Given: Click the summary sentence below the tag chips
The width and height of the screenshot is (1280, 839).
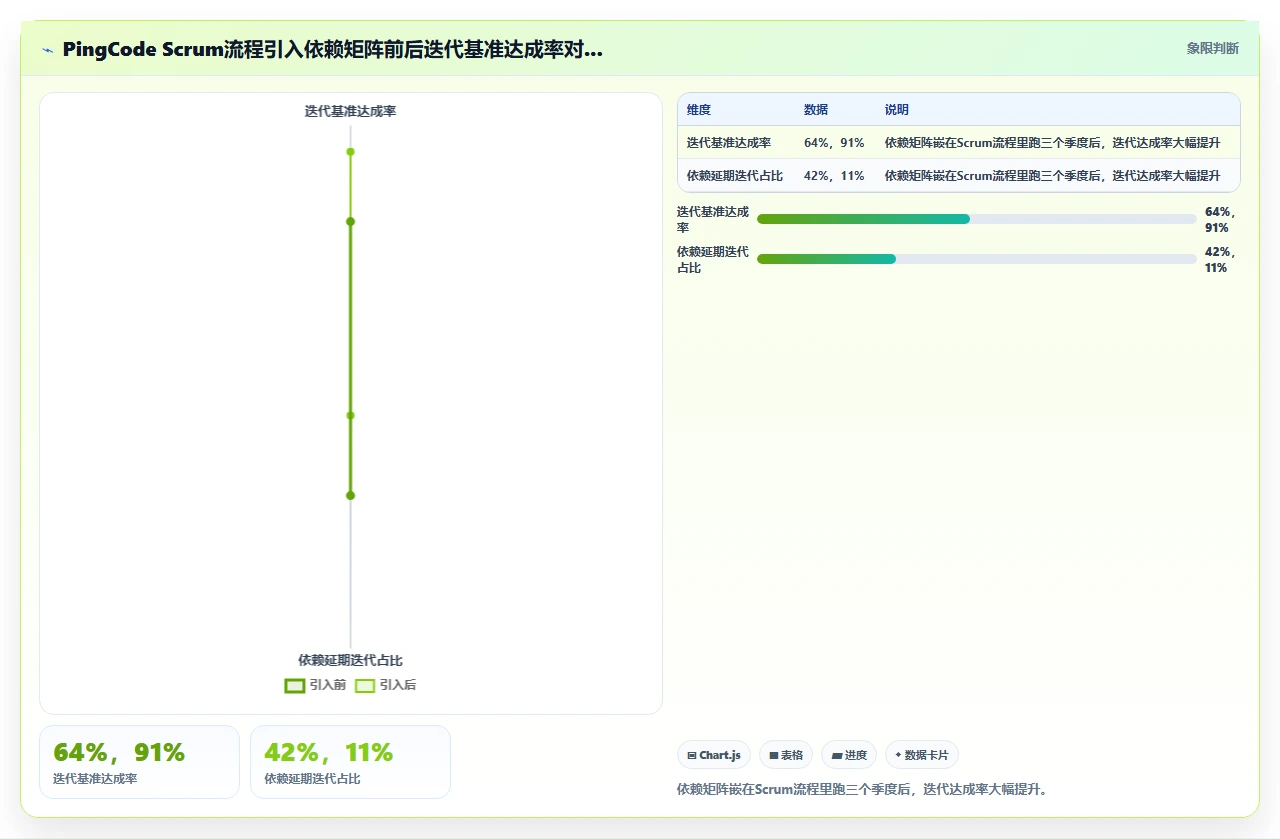Looking at the screenshot, I should click(x=862, y=789).
